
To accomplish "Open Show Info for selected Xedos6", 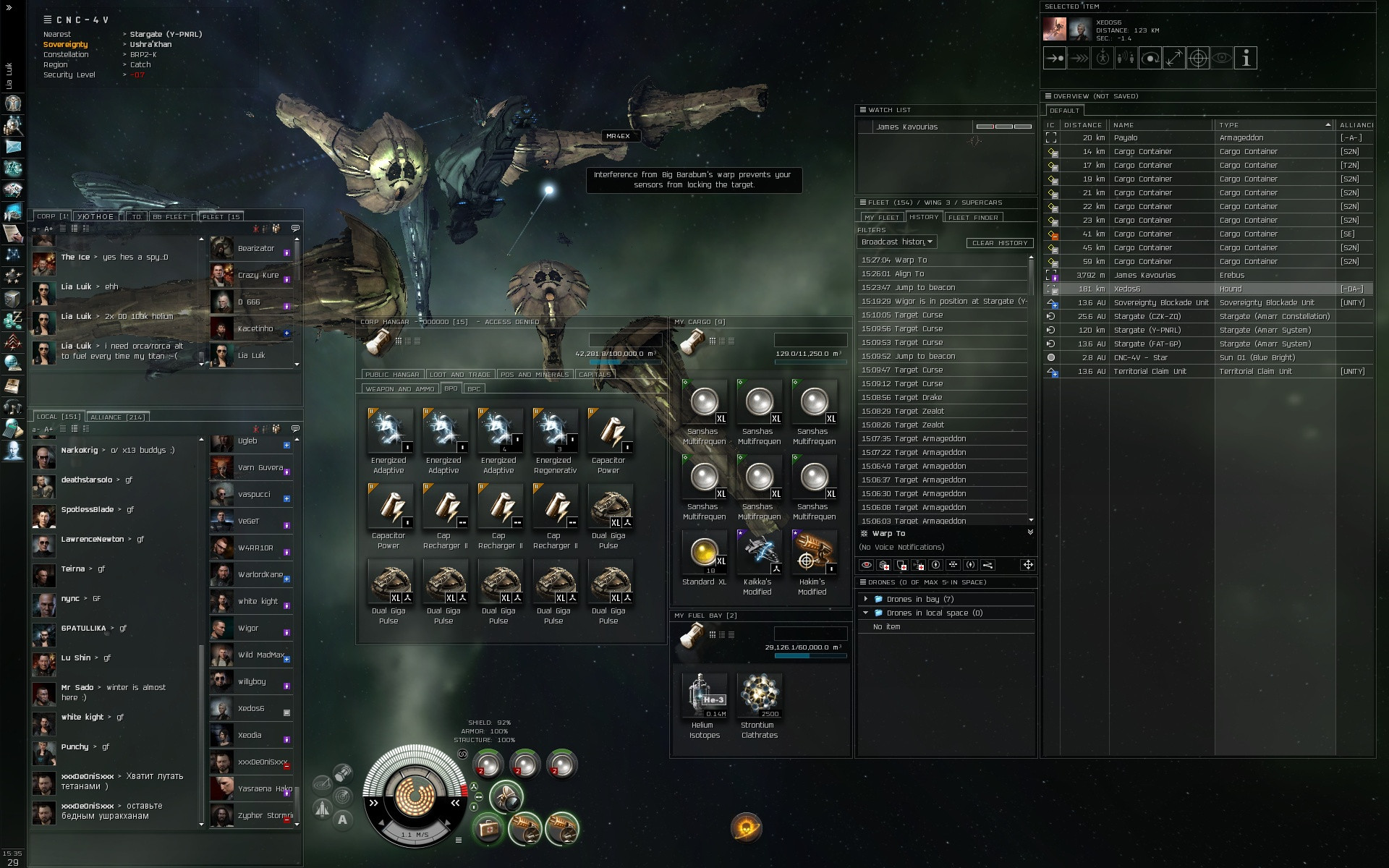I will tap(1246, 58).
